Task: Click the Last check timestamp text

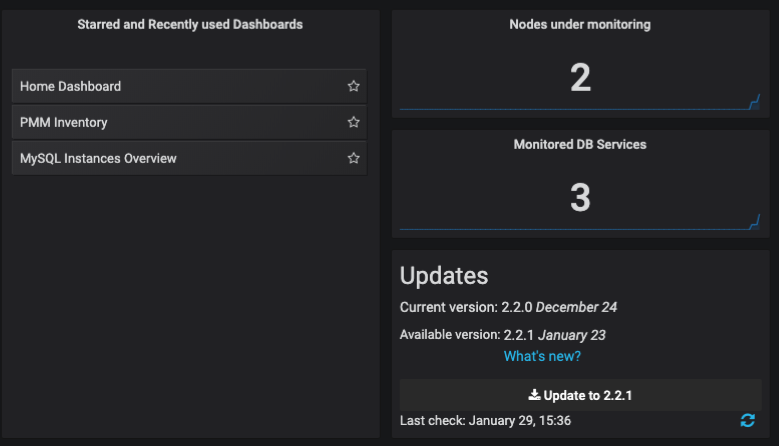Action: (x=485, y=421)
